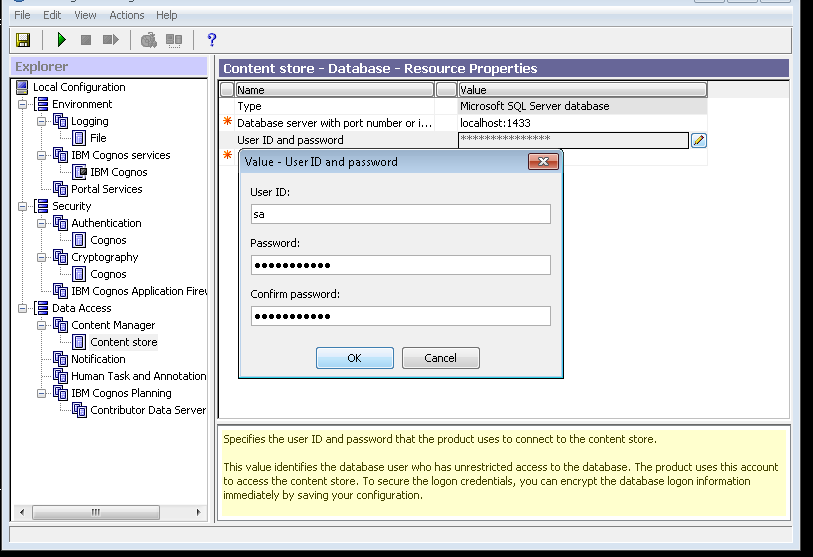
Task: Select Cognos under Cryptography
Action: coord(108,274)
